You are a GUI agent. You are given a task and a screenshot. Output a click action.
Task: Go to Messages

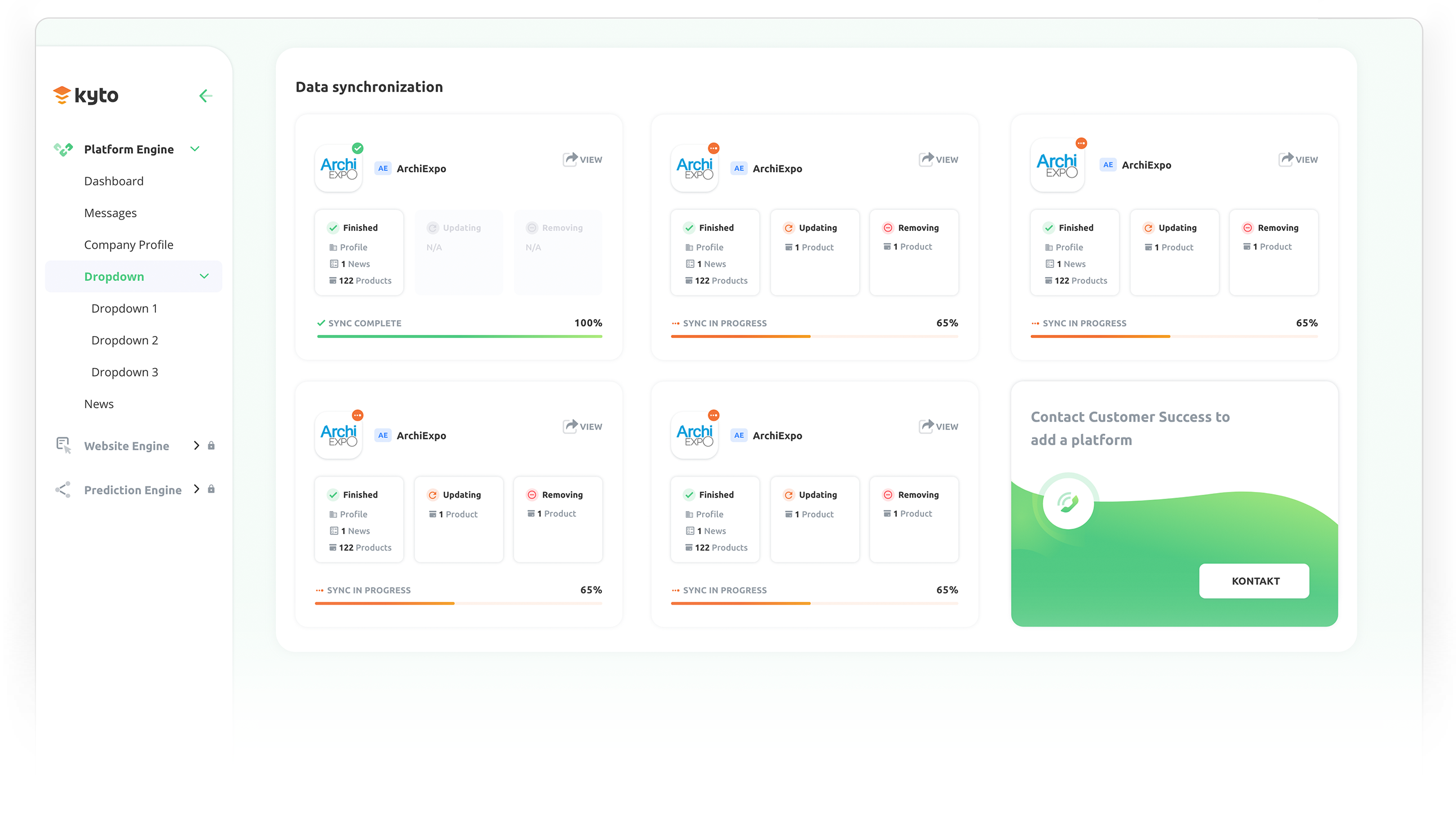pos(110,213)
